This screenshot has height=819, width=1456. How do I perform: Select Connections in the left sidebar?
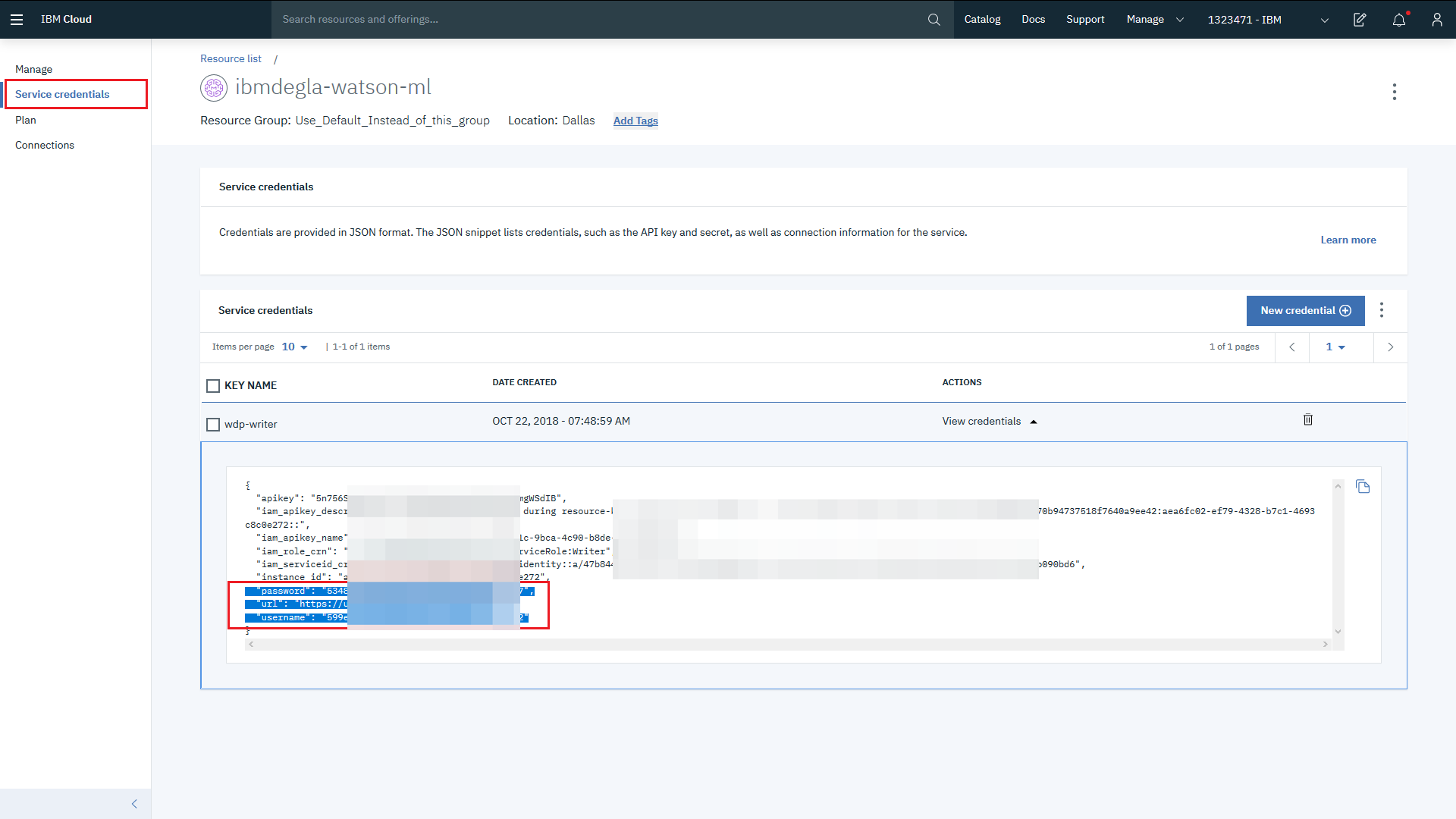(45, 146)
